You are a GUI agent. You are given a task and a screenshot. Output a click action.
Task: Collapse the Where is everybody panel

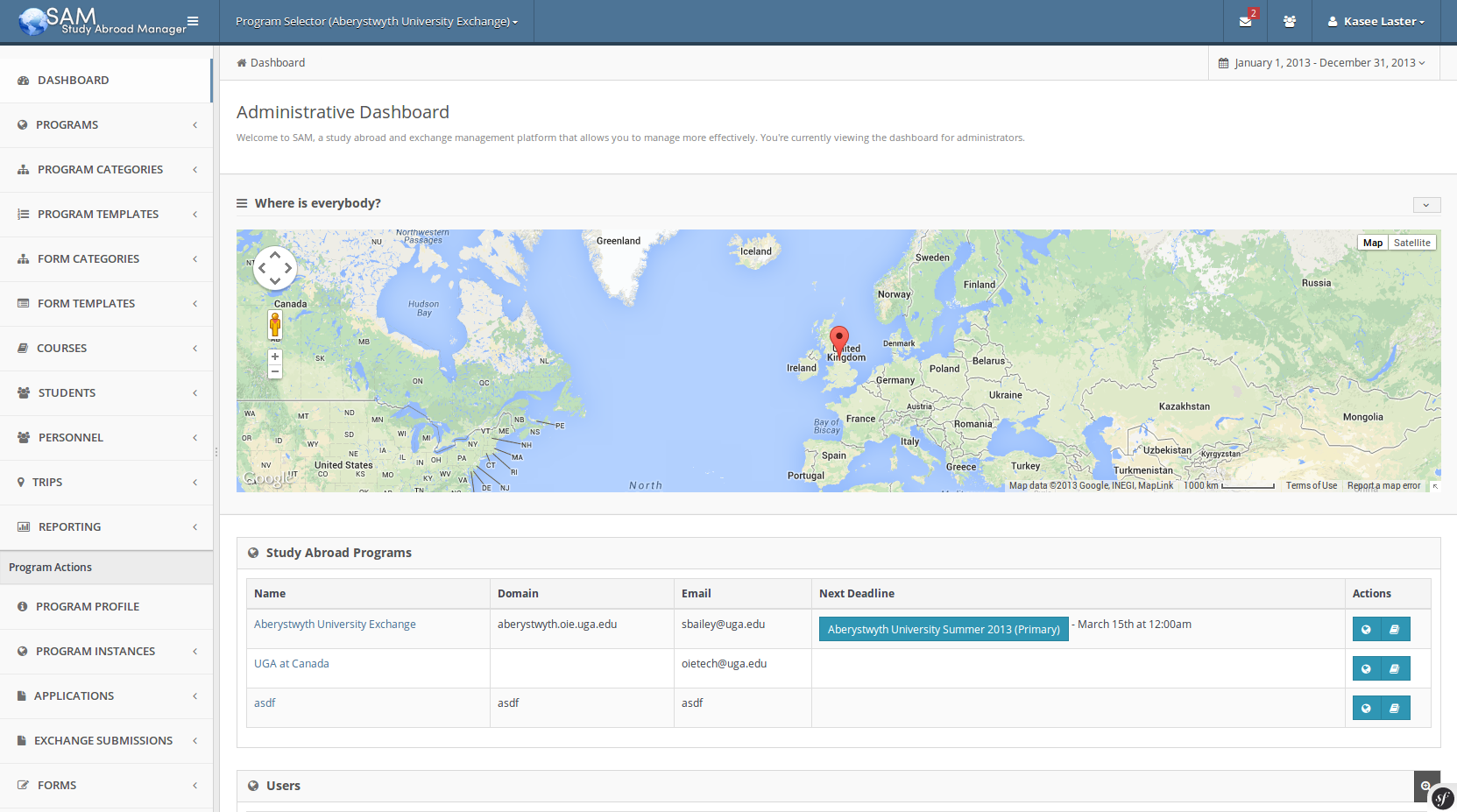coord(1426,205)
